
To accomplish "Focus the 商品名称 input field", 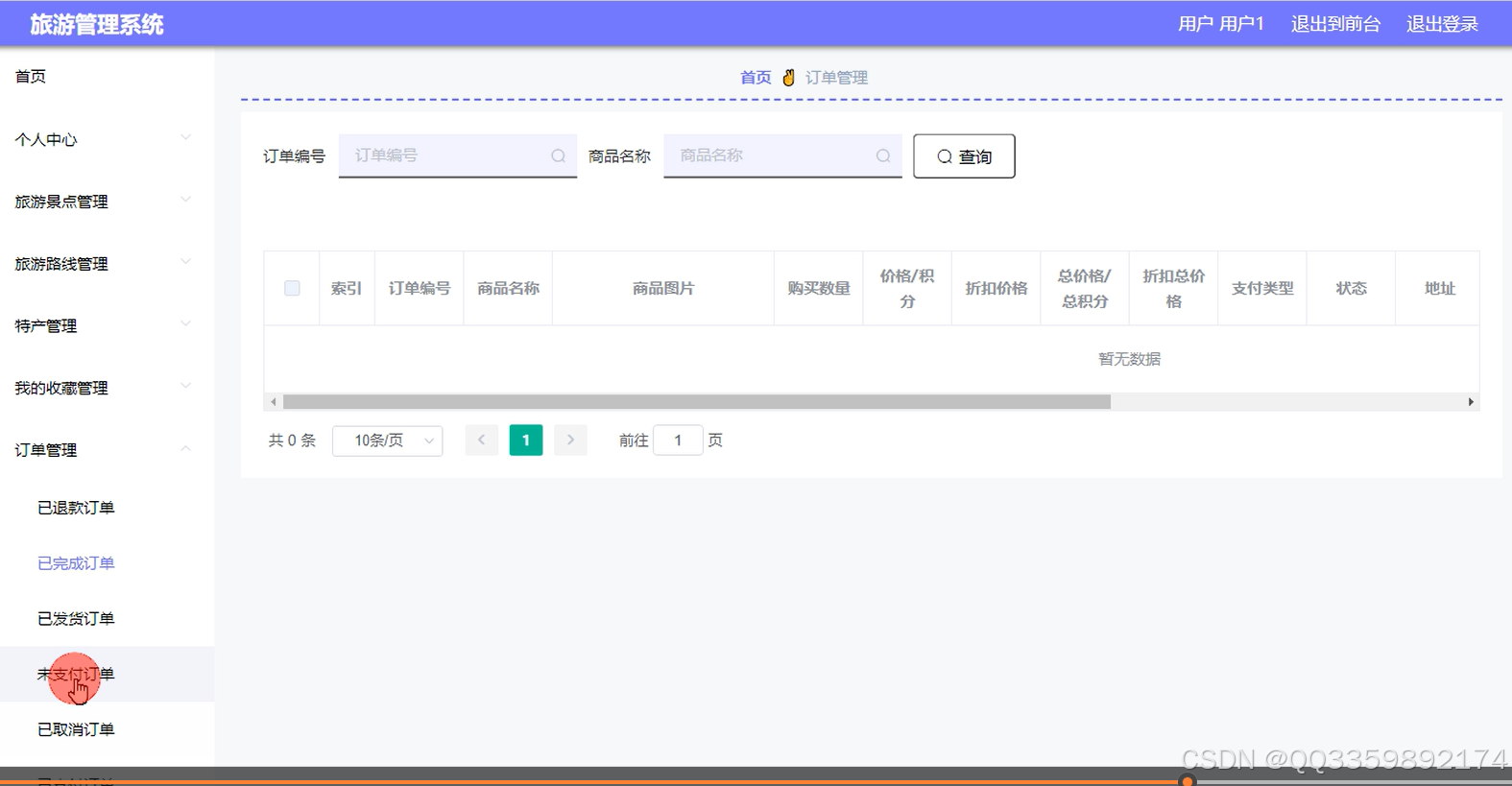I will pos(782,155).
